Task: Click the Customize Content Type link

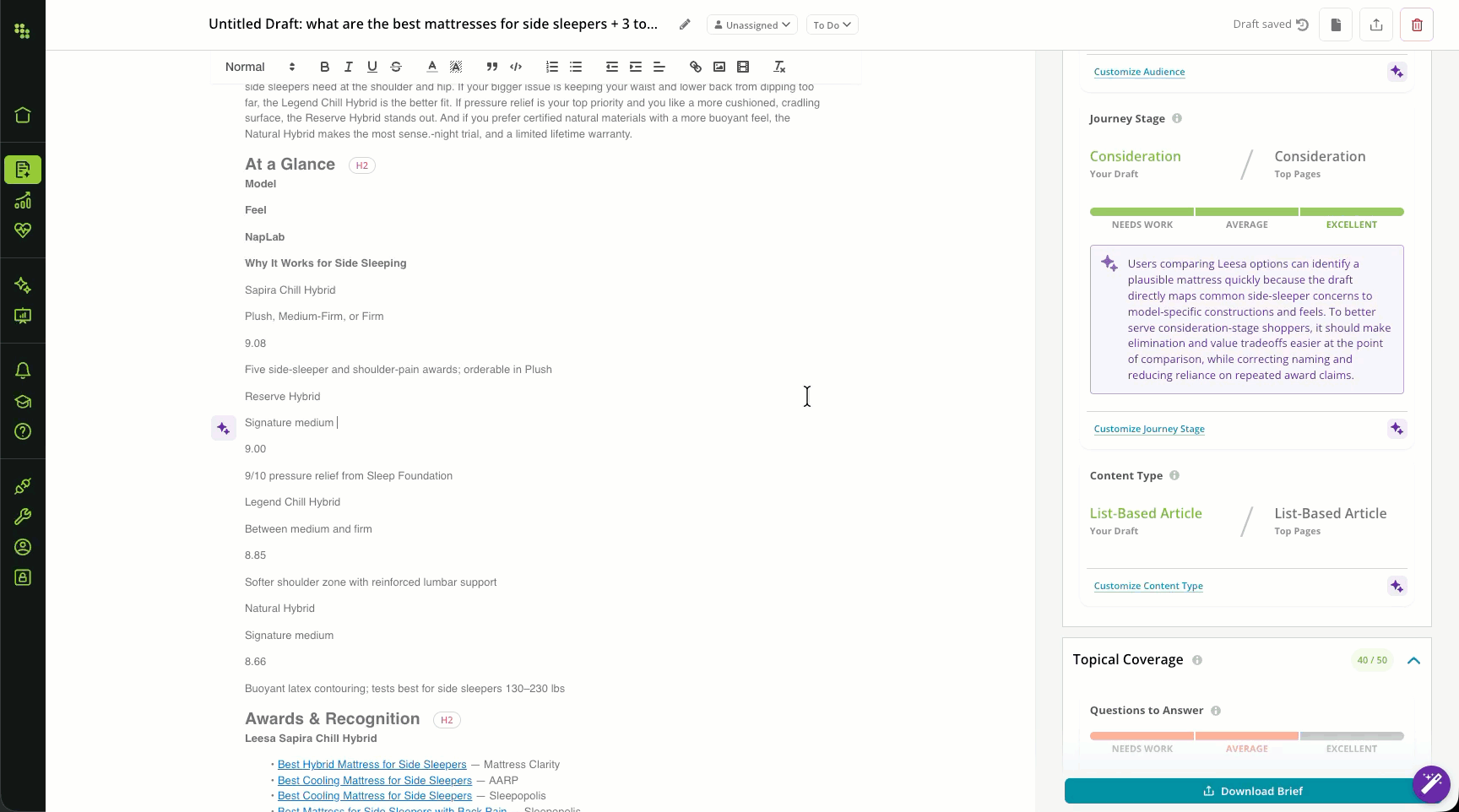Action: click(x=1148, y=586)
